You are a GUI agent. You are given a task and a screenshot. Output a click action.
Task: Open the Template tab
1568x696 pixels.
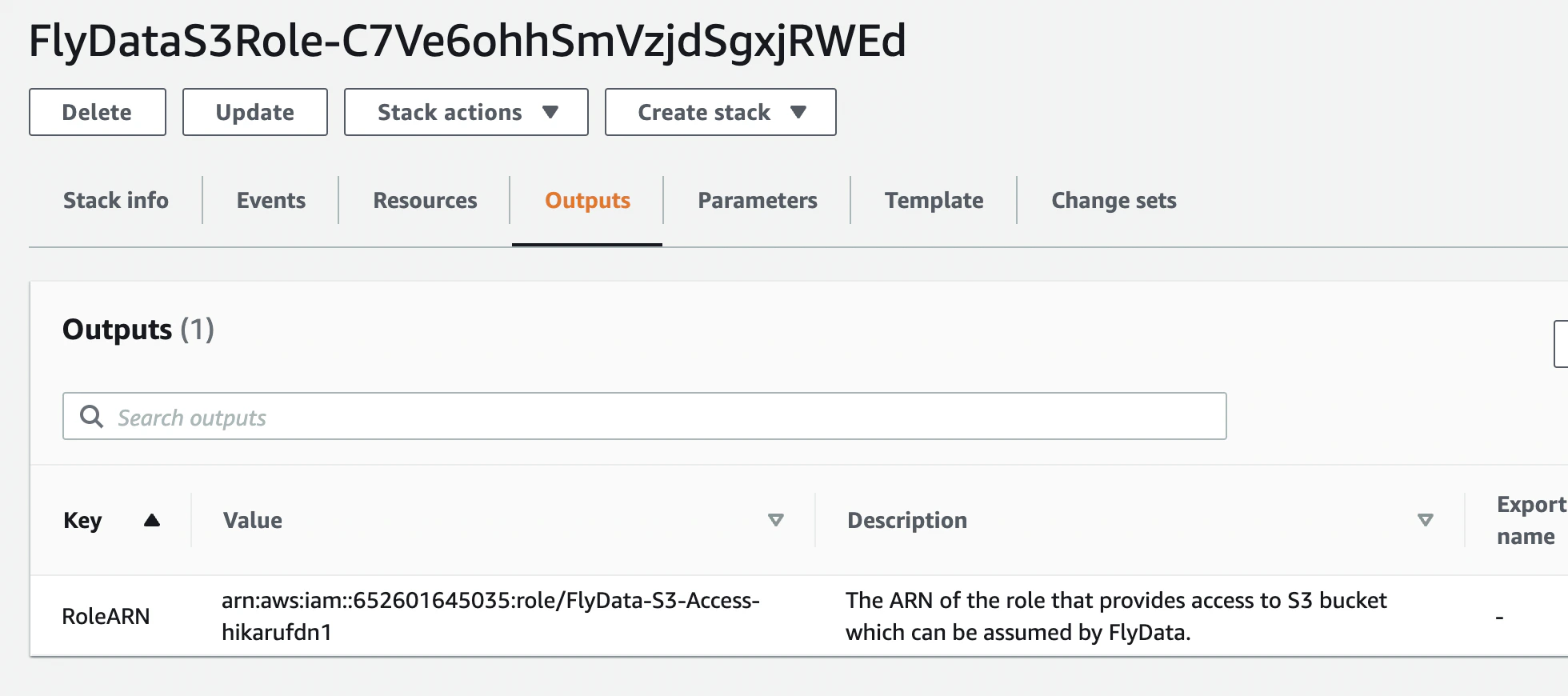point(934,200)
